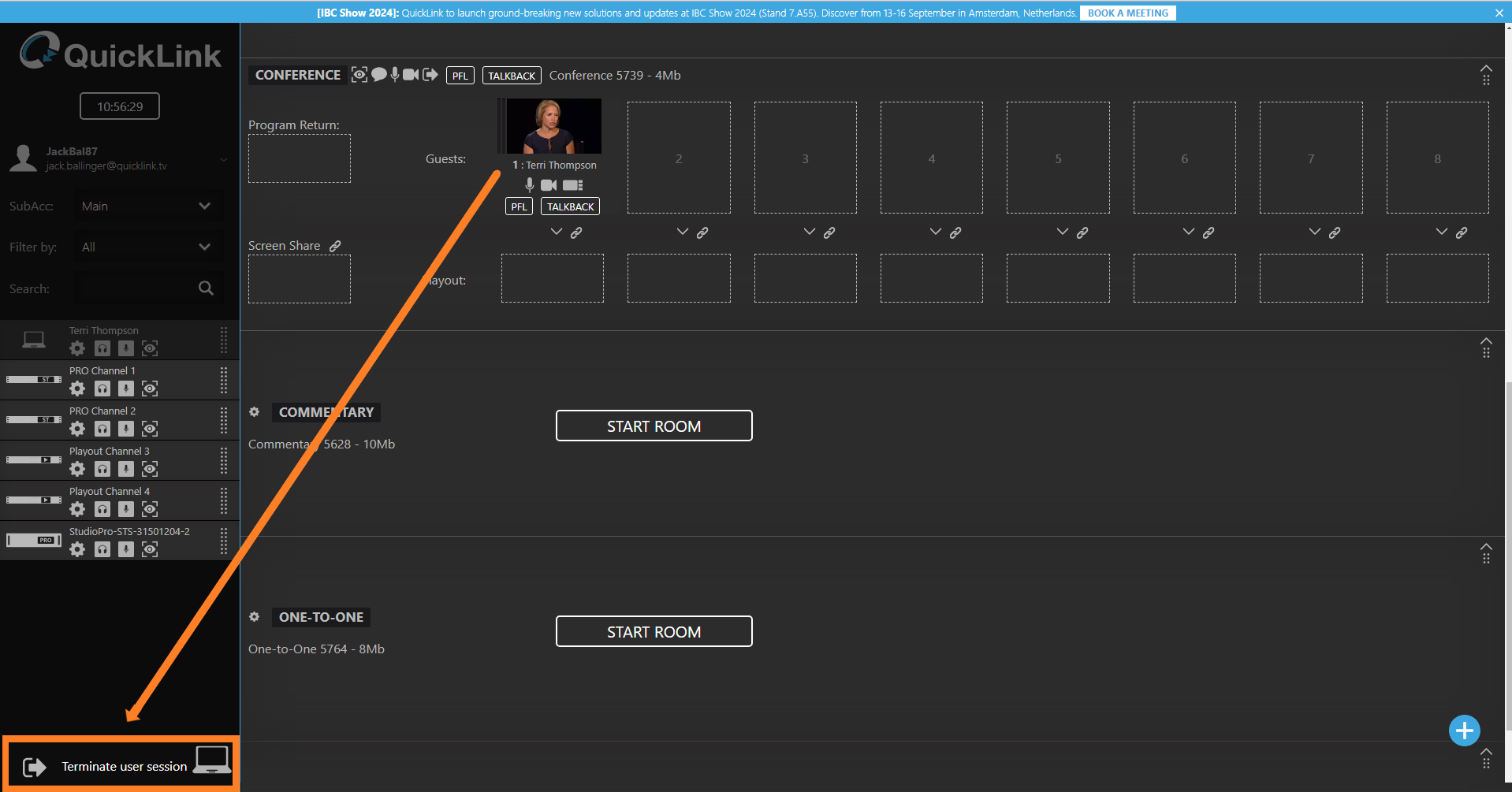Select the PRO Channel 2 device row

[120, 420]
